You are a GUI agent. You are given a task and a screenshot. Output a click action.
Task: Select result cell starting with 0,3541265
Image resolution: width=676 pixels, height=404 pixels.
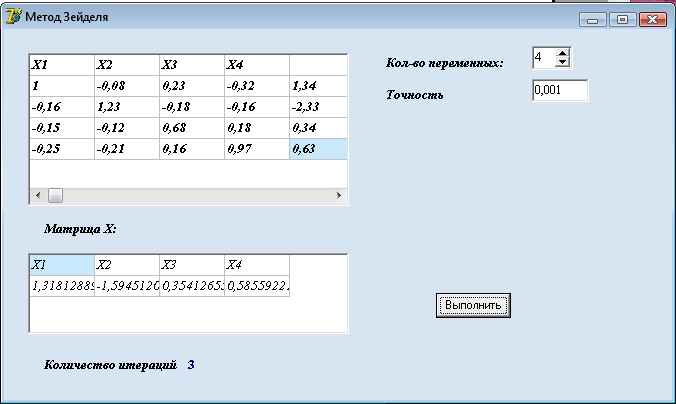(192, 286)
